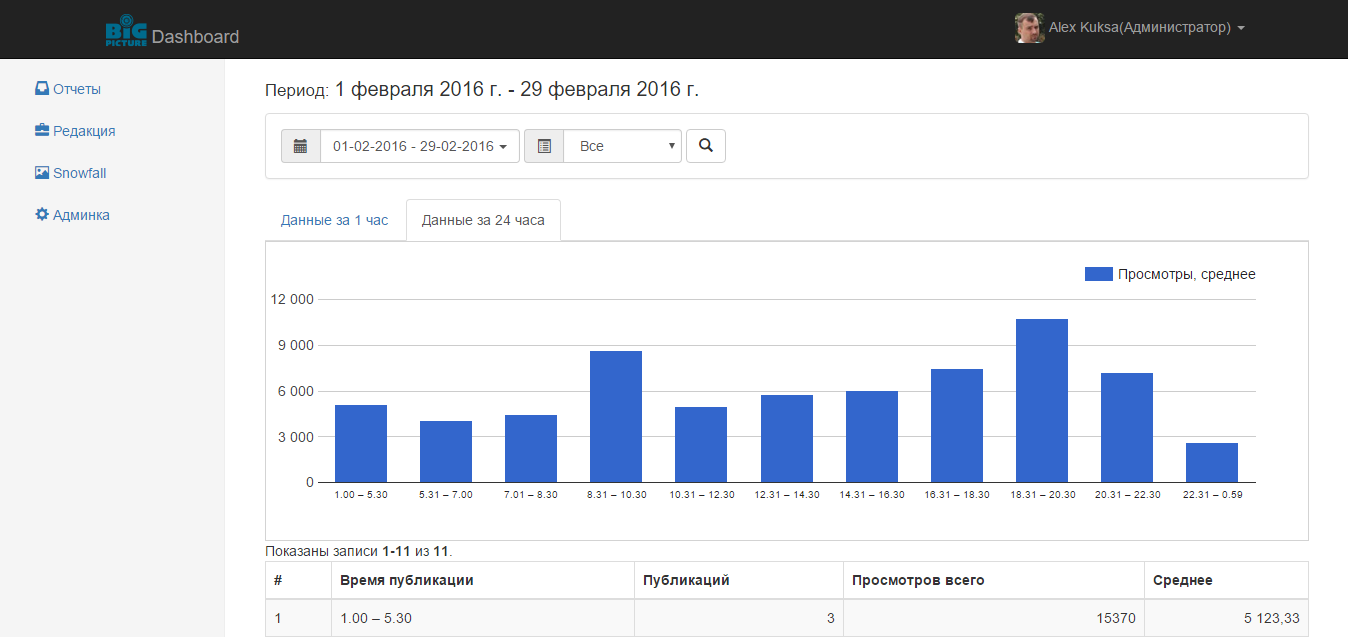Select the Данные за 24 часа tab
Viewport: 1348px width, 637px height.
pos(483,220)
